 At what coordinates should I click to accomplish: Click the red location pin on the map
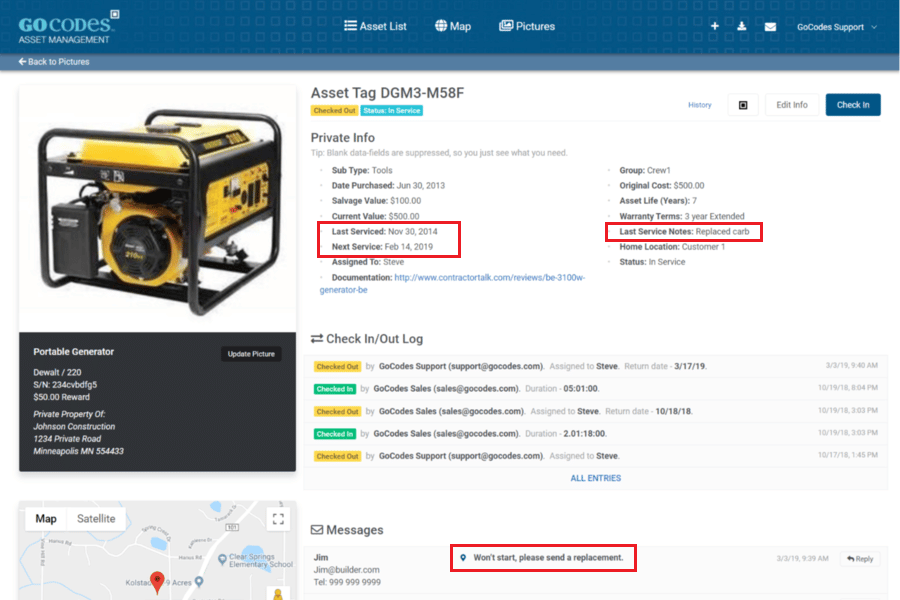(x=157, y=581)
